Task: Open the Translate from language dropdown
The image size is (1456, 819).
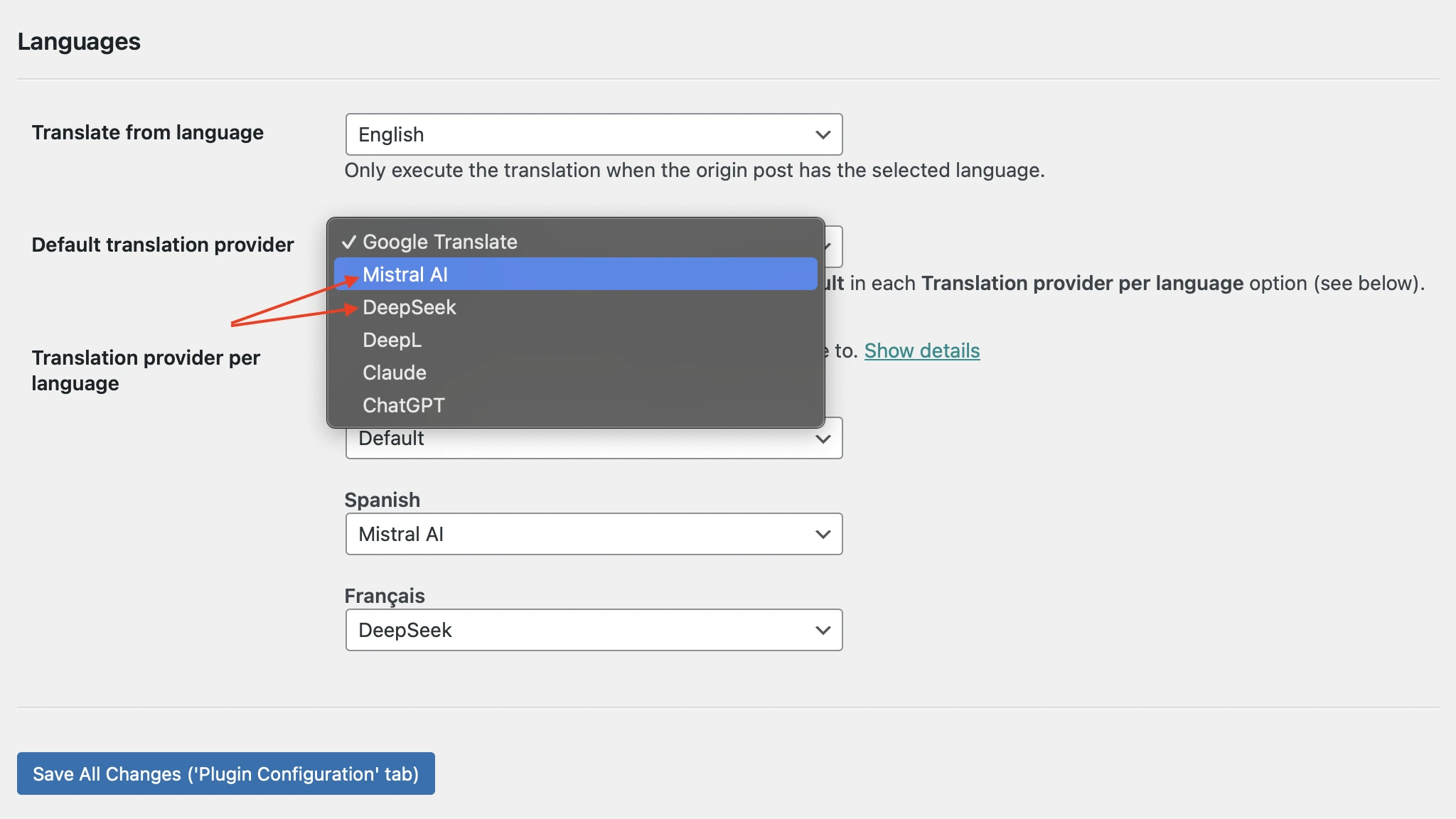Action: (593, 134)
